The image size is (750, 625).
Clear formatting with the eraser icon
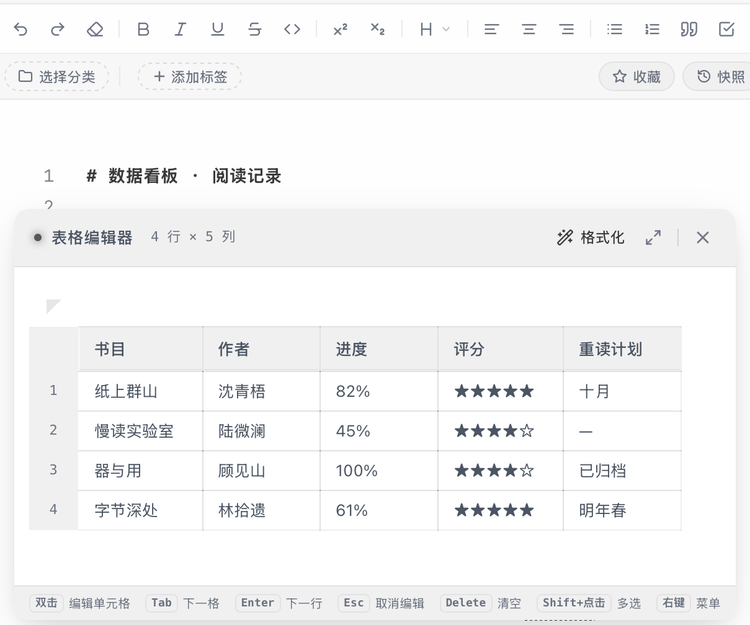coord(95,30)
